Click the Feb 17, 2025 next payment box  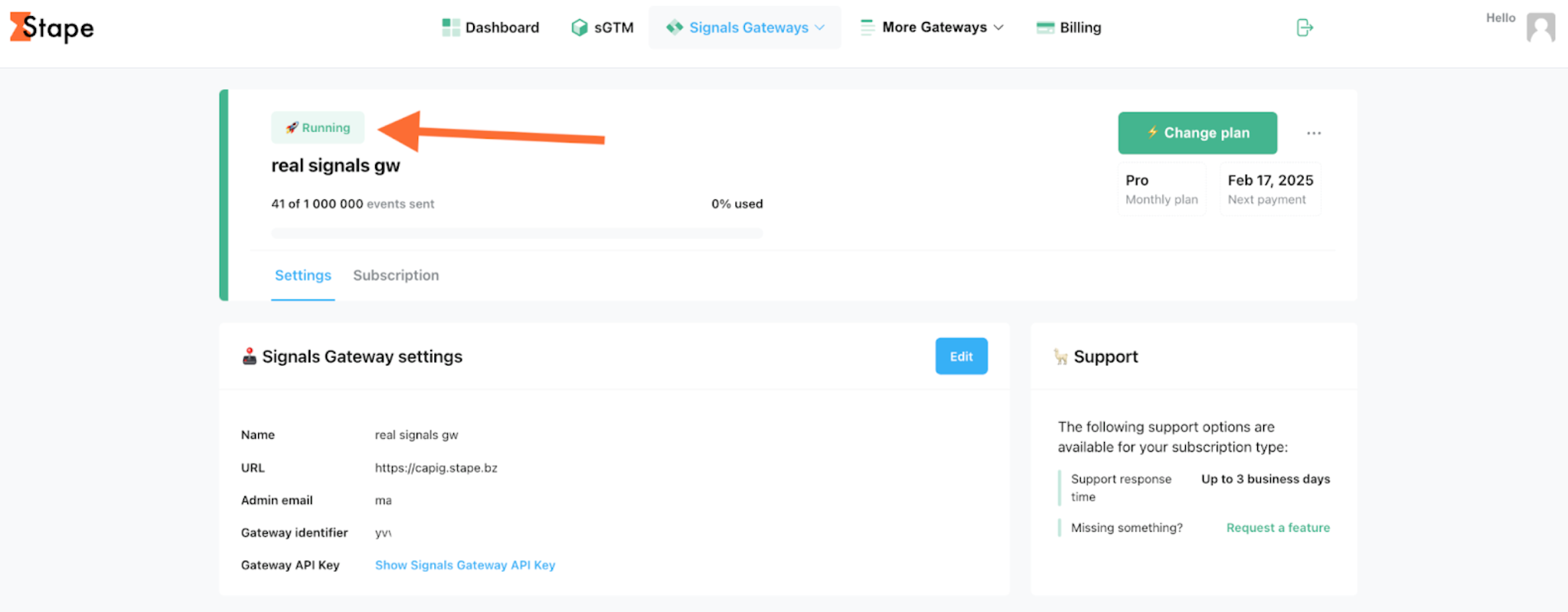[x=1270, y=189]
